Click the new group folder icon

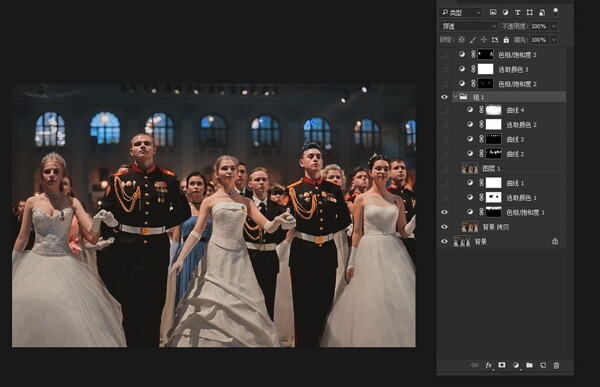pyautogui.click(x=529, y=365)
